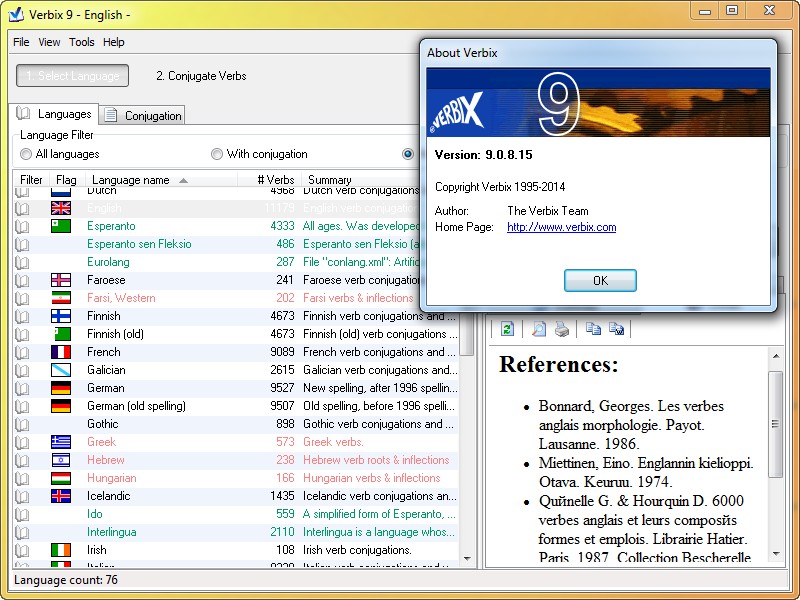Click the language list scrollbar thumb
Viewport: 800px width, 600px height.
tap(467, 334)
